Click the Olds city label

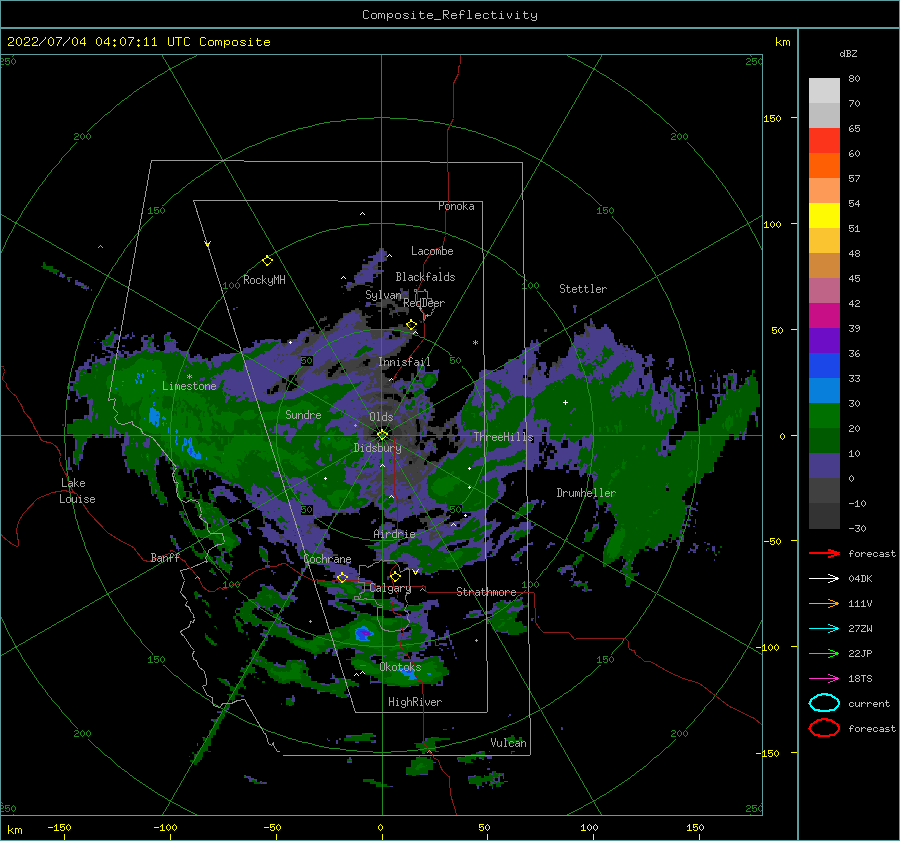click(381, 417)
